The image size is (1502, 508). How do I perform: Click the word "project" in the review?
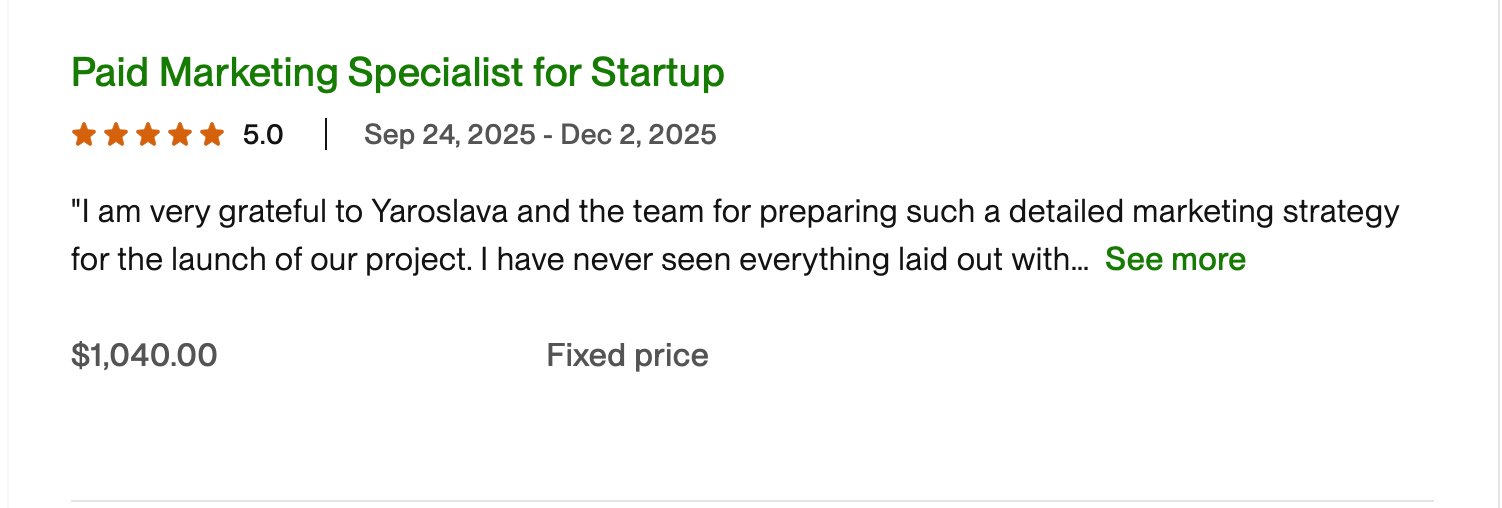422,260
